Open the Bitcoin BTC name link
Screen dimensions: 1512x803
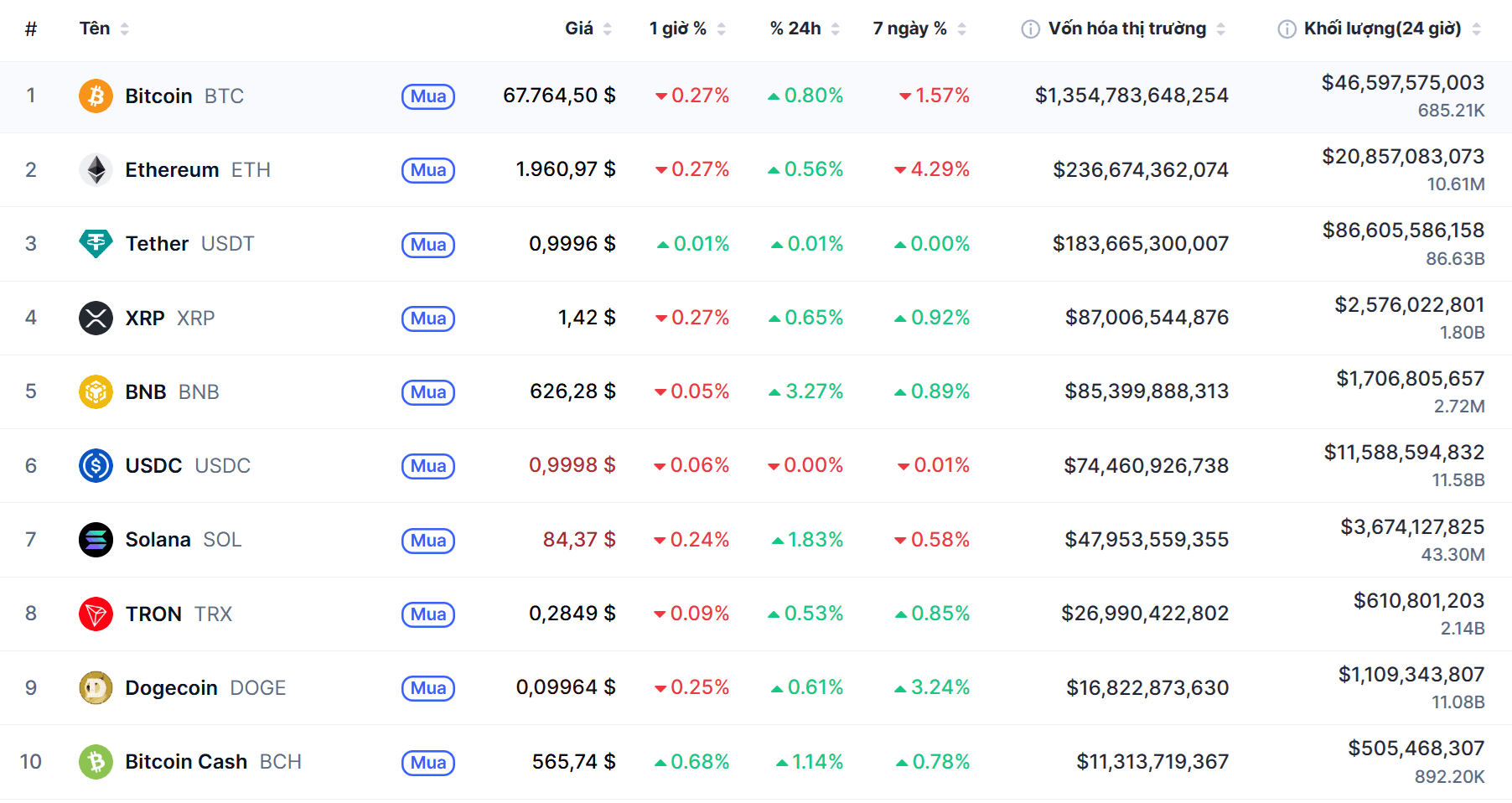point(184,96)
